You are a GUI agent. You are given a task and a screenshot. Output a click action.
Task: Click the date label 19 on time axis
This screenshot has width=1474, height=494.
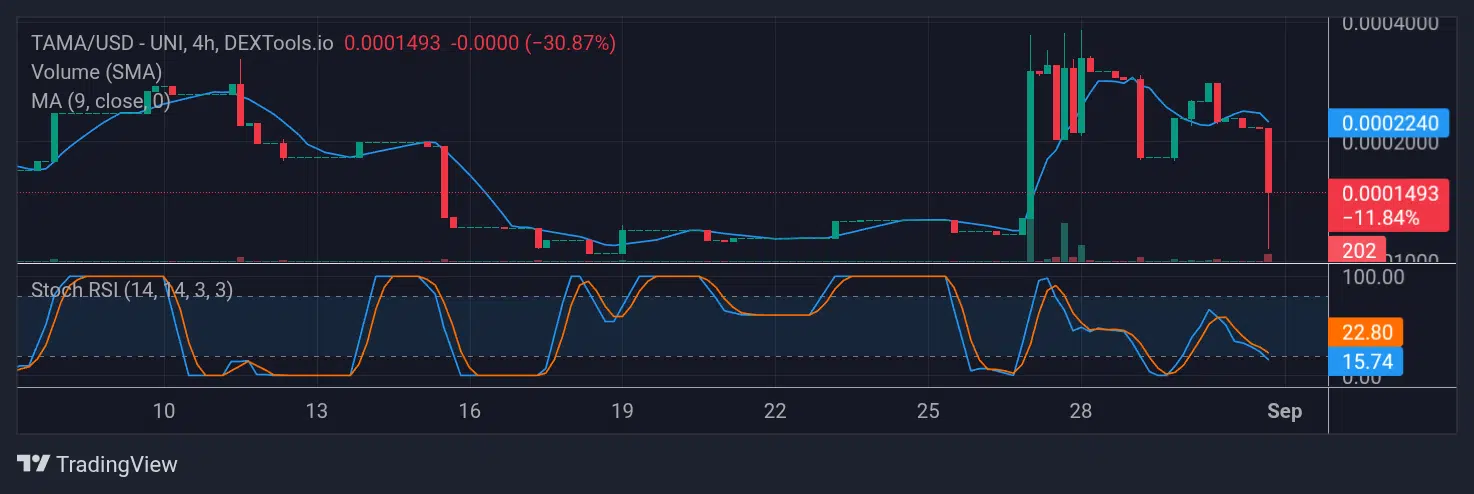(x=622, y=411)
